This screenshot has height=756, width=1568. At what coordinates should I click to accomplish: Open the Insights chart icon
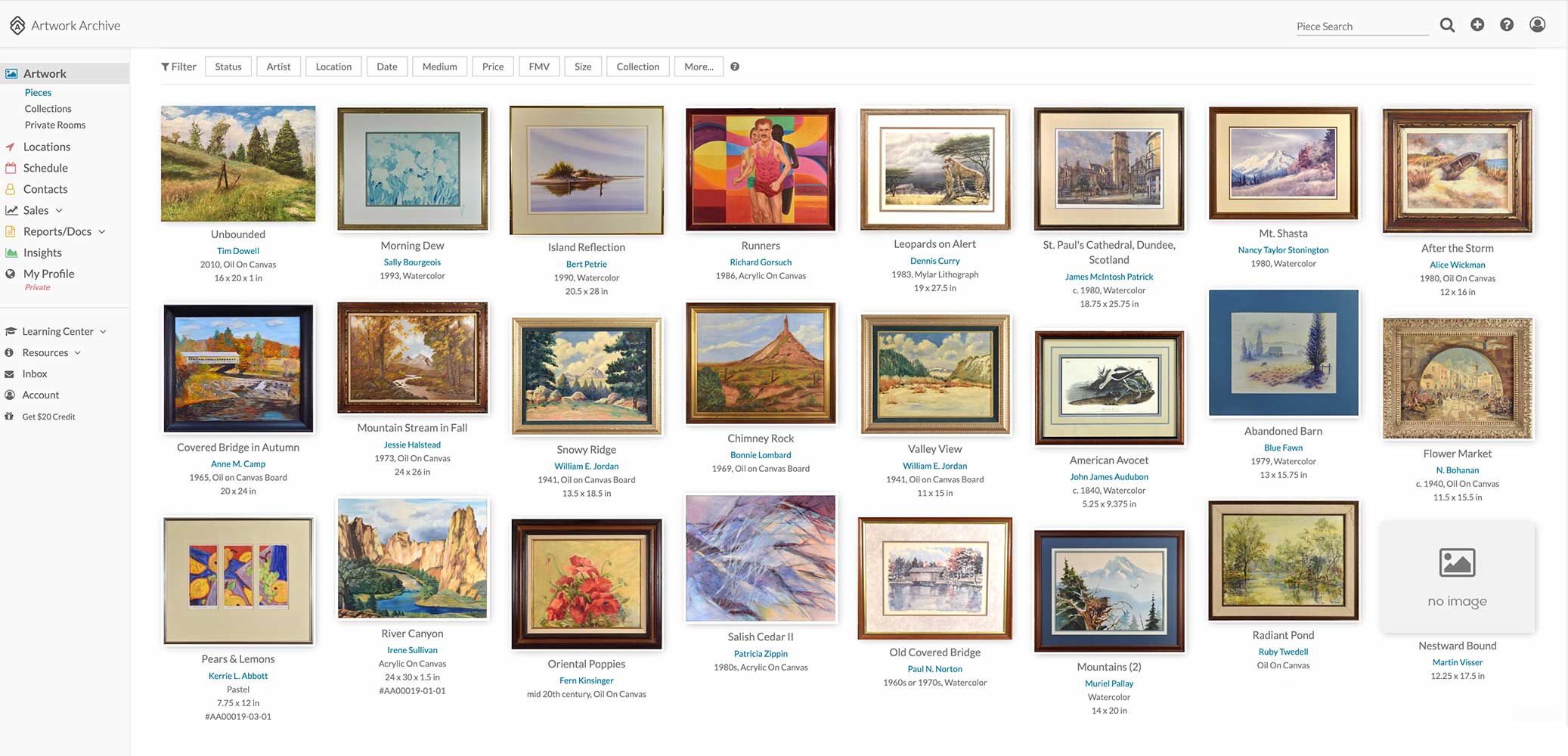pyautogui.click(x=11, y=253)
